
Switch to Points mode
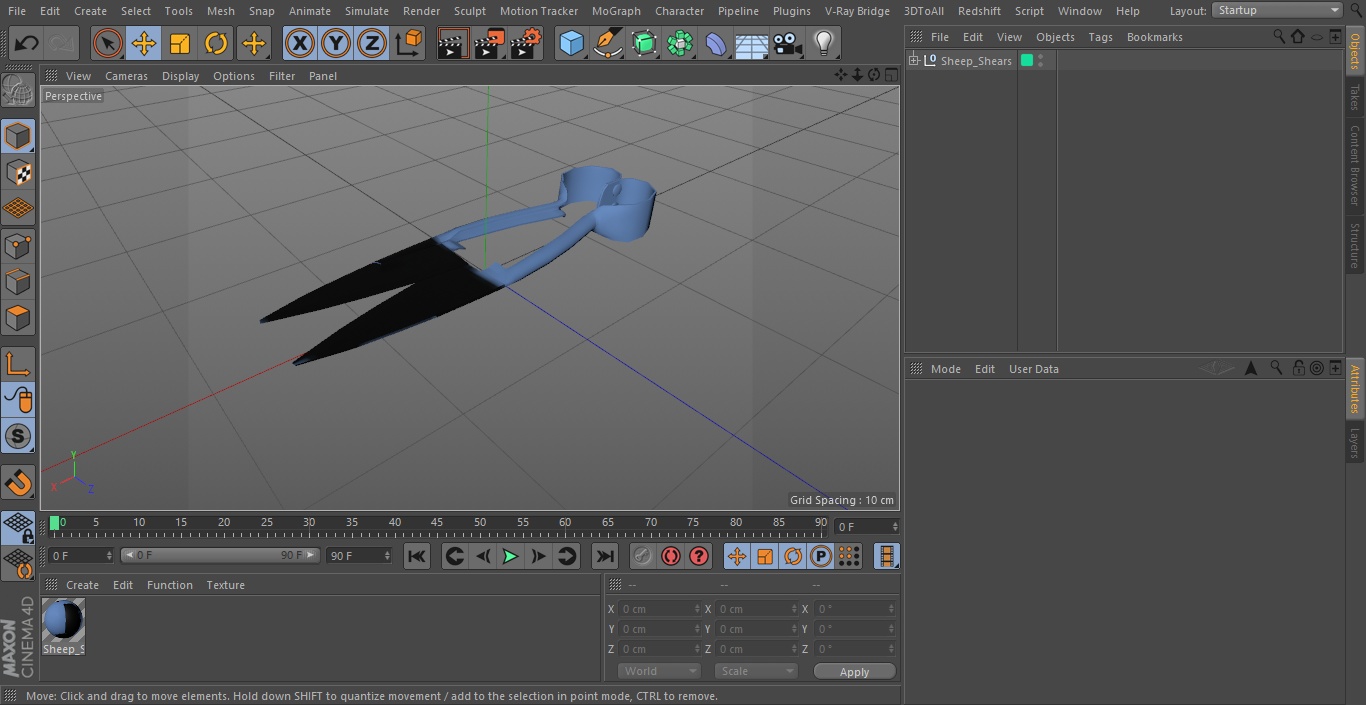click(x=18, y=246)
